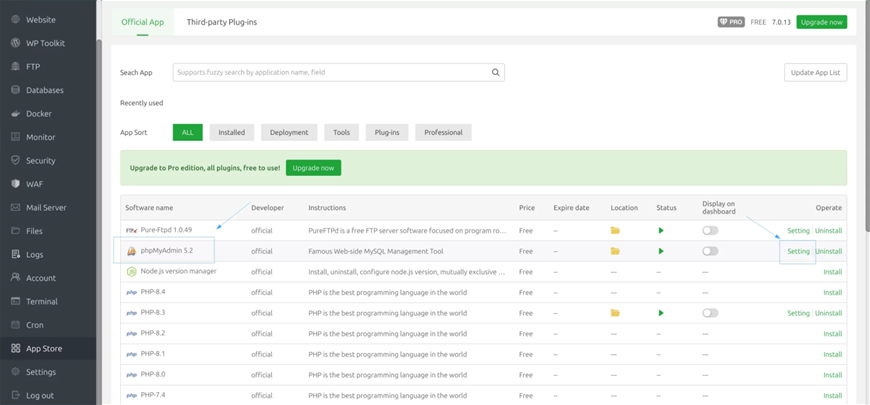Click the Account person icon
Viewport: 870px width, 405px height.
point(16,278)
